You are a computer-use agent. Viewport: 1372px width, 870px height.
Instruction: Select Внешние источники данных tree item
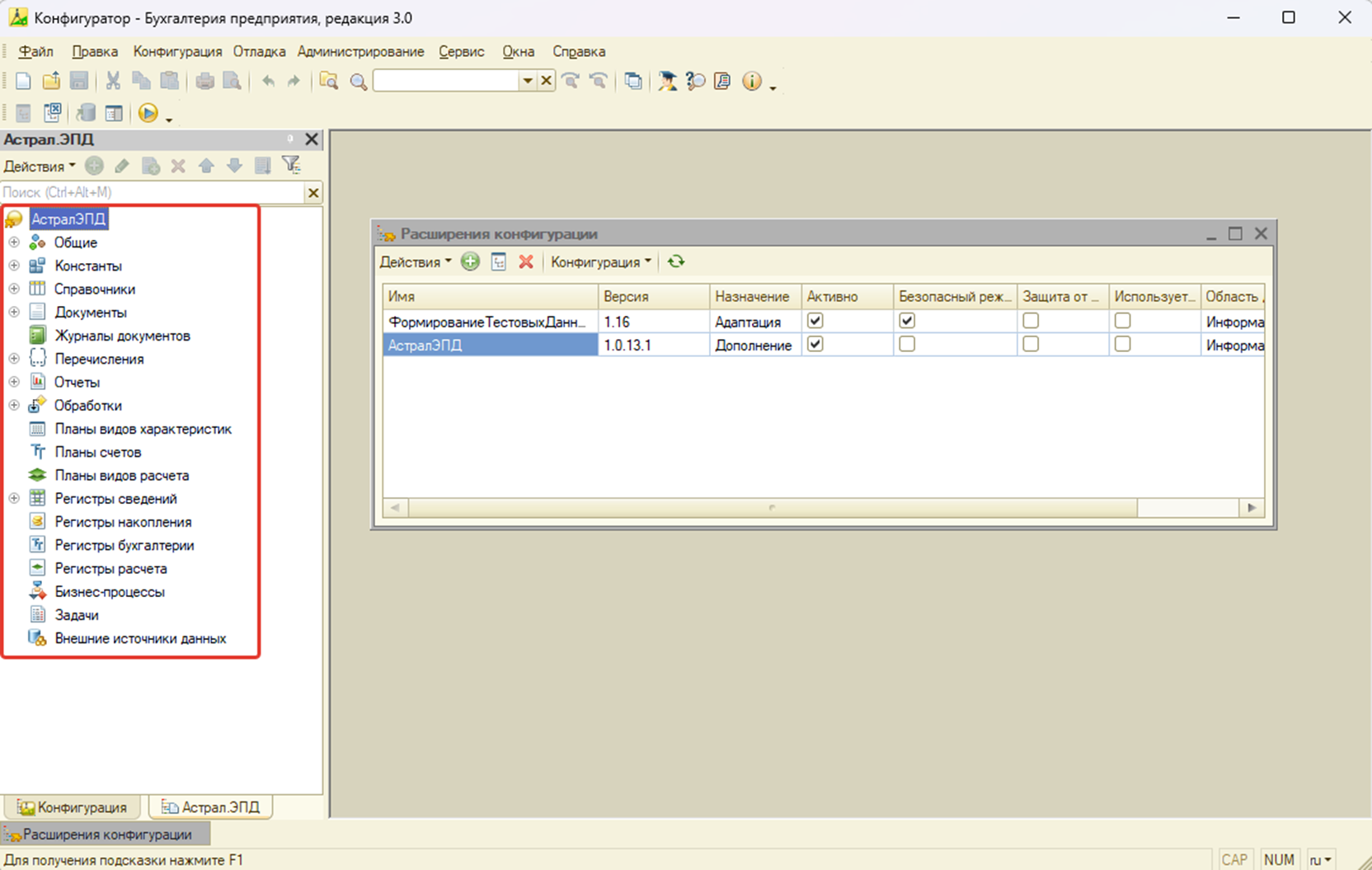[x=140, y=638]
